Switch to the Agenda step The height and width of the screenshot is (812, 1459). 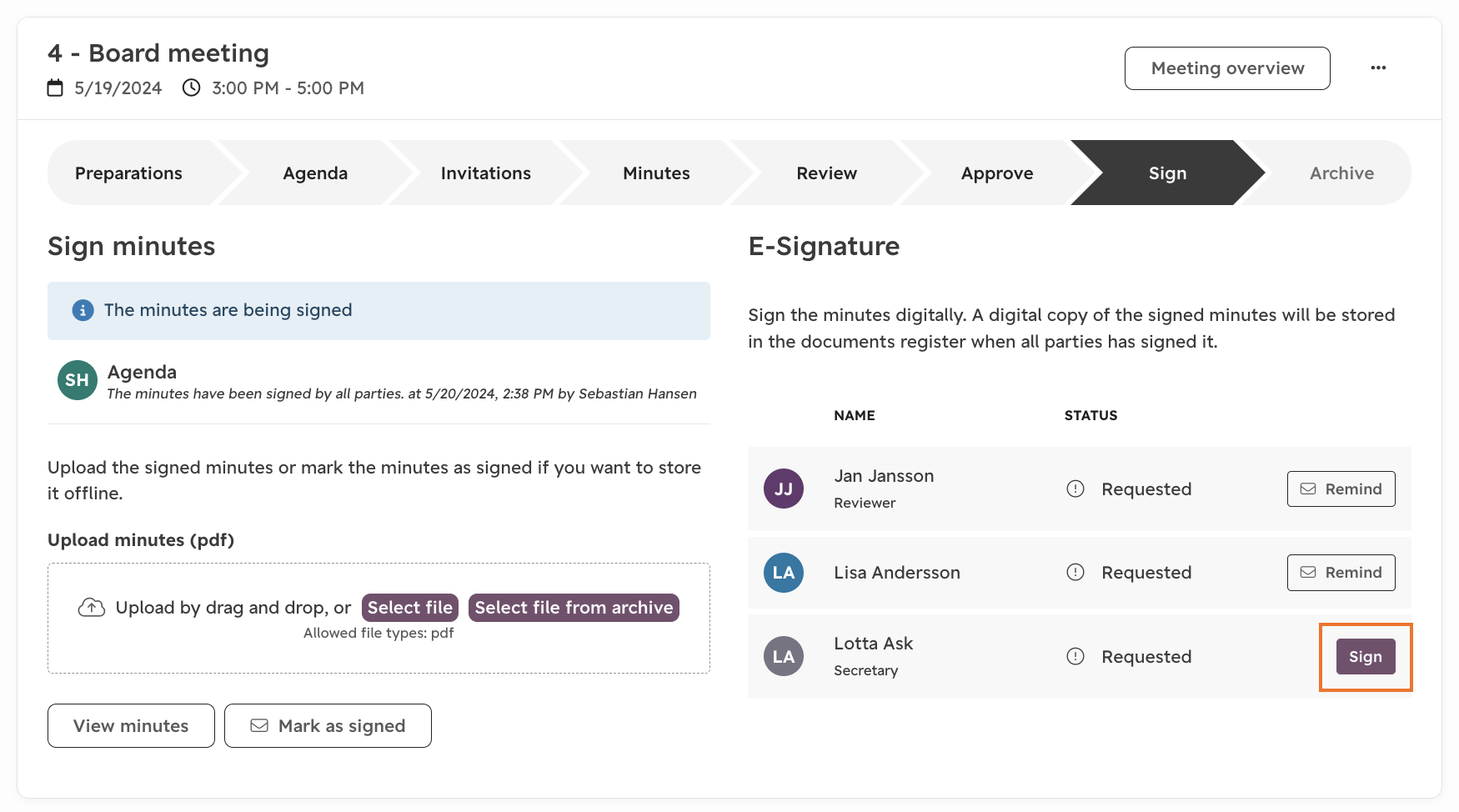click(315, 173)
